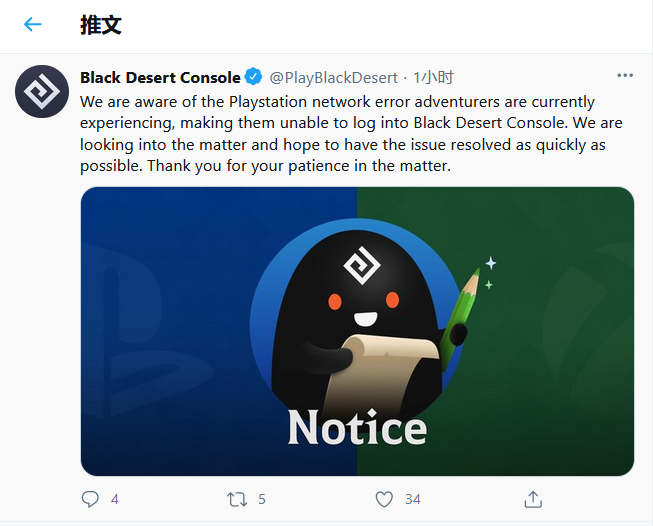
Task: Open the image at the Notice caption
Action: click(357, 428)
